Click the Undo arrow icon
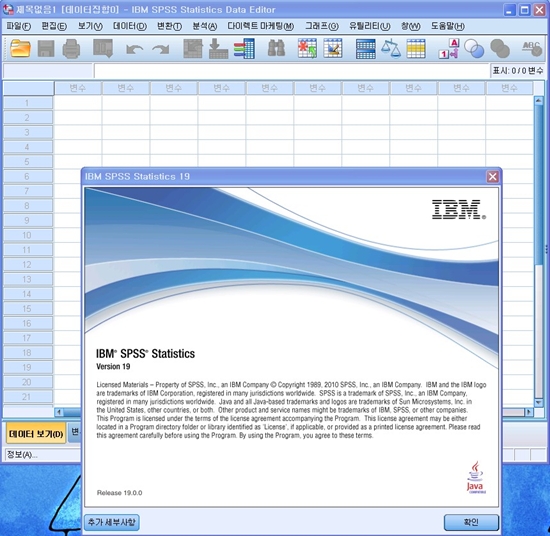Image resolution: width=550 pixels, height=536 pixels. tap(135, 49)
